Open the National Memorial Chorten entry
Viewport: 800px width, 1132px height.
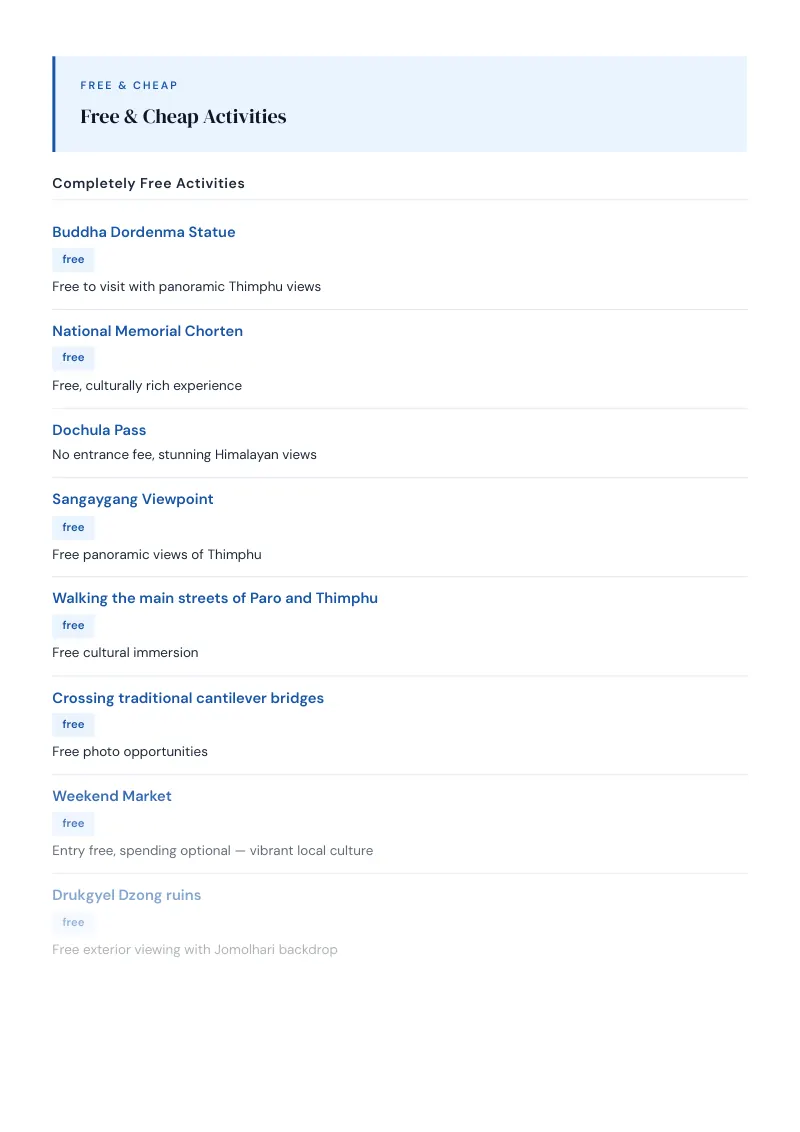(147, 331)
